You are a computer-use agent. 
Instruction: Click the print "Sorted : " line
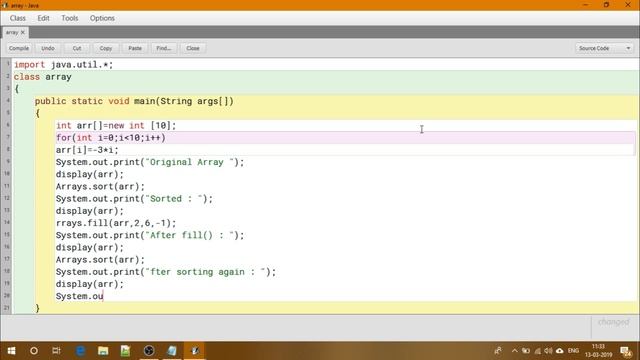point(134,199)
